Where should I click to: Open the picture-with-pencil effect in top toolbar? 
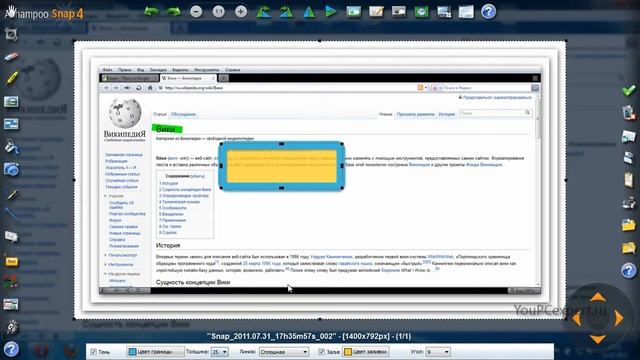point(376,11)
